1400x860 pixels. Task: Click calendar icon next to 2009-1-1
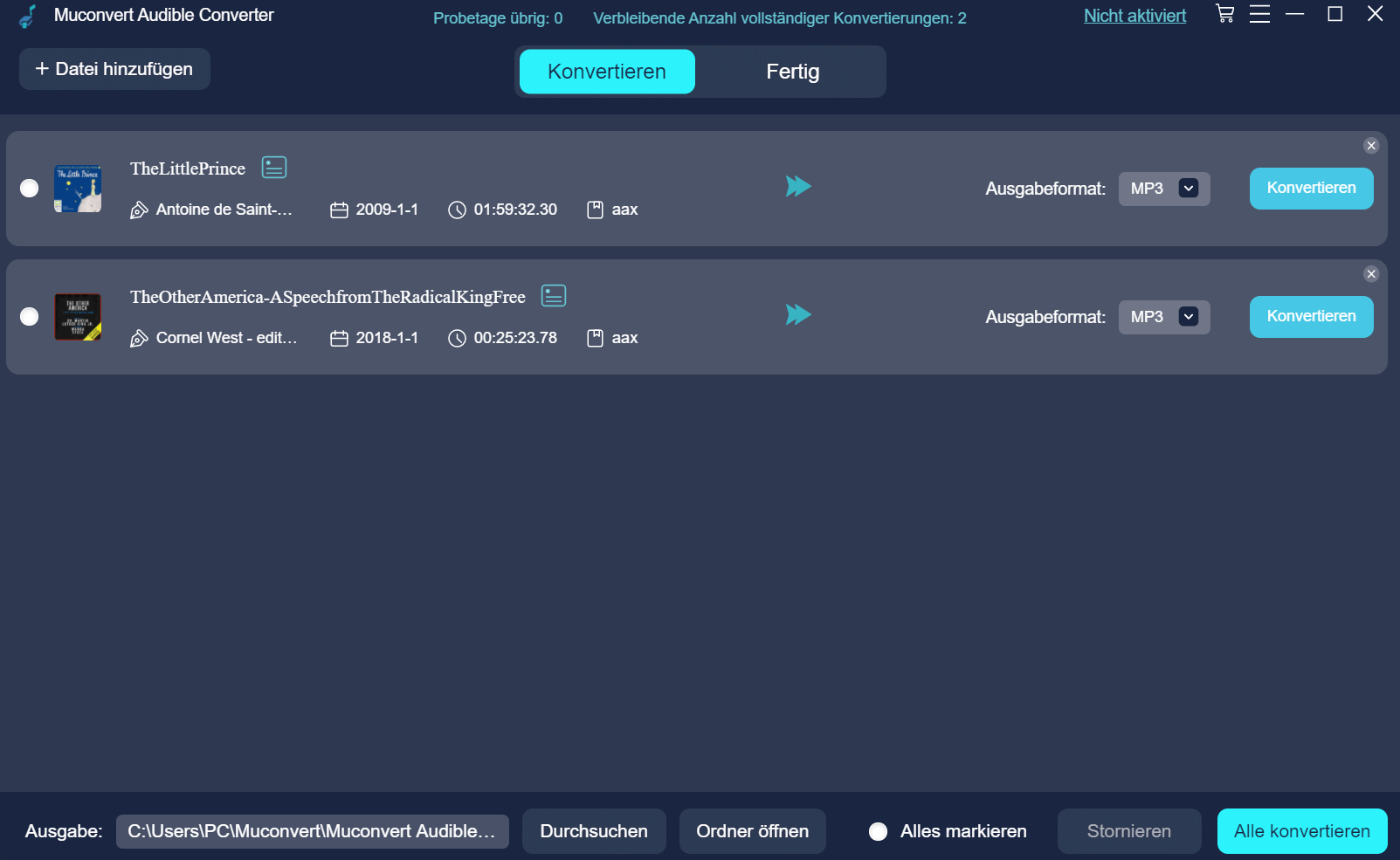coord(339,210)
